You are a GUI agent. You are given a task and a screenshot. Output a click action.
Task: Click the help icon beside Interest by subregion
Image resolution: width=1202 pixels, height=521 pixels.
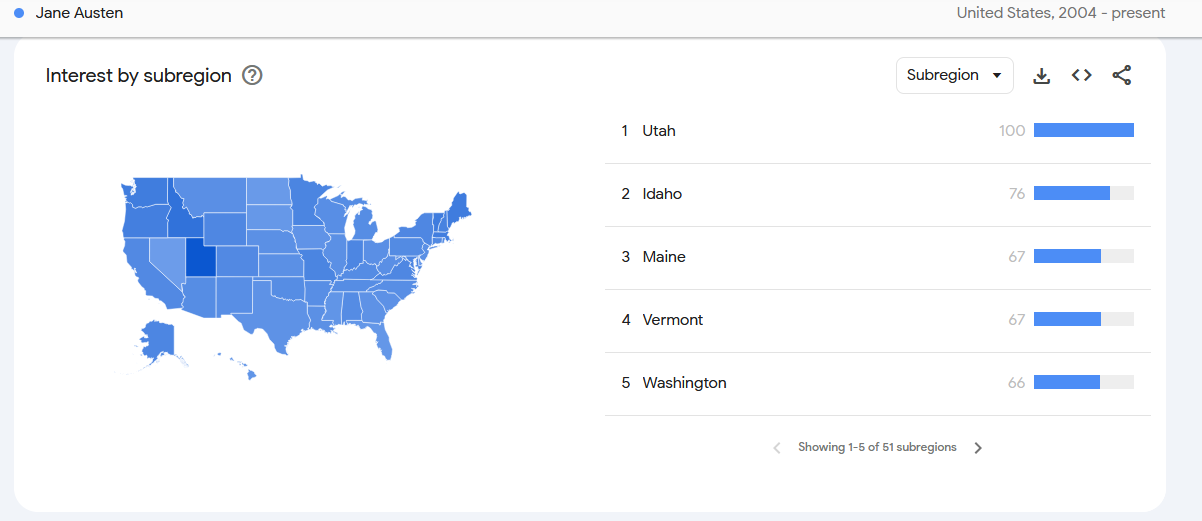[x=252, y=76]
